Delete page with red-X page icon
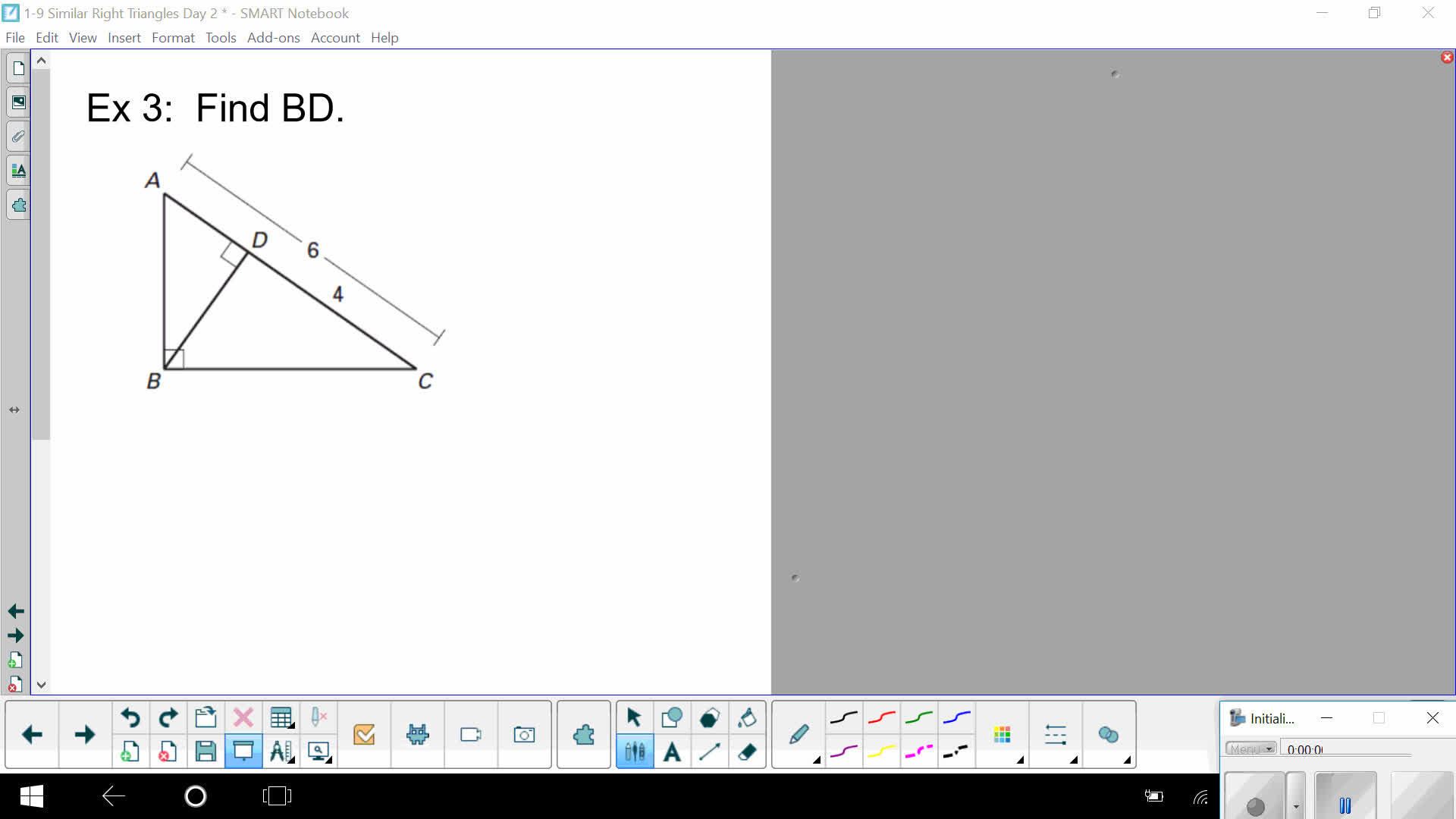Image resolution: width=1456 pixels, height=819 pixels. tap(168, 752)
